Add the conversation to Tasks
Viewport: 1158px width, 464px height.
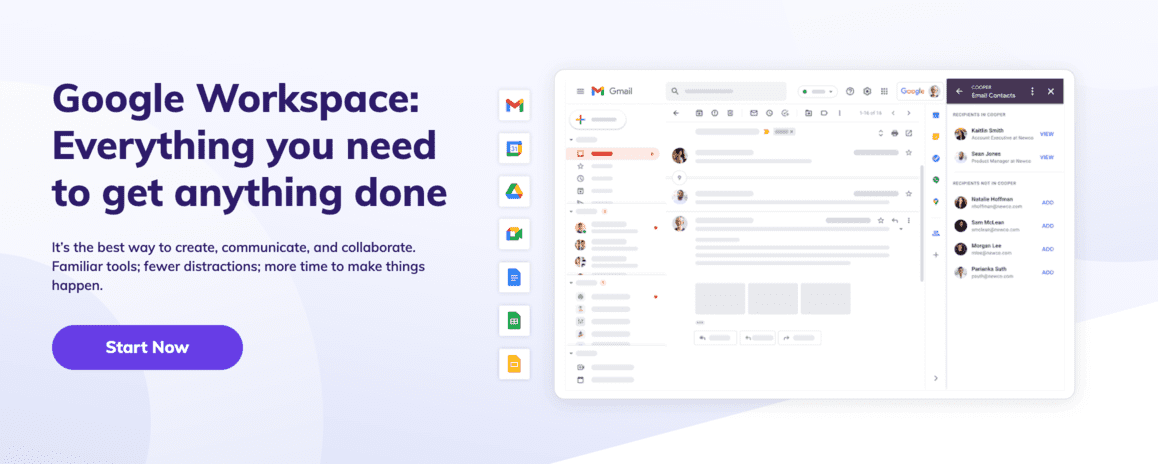pos(784,113)
